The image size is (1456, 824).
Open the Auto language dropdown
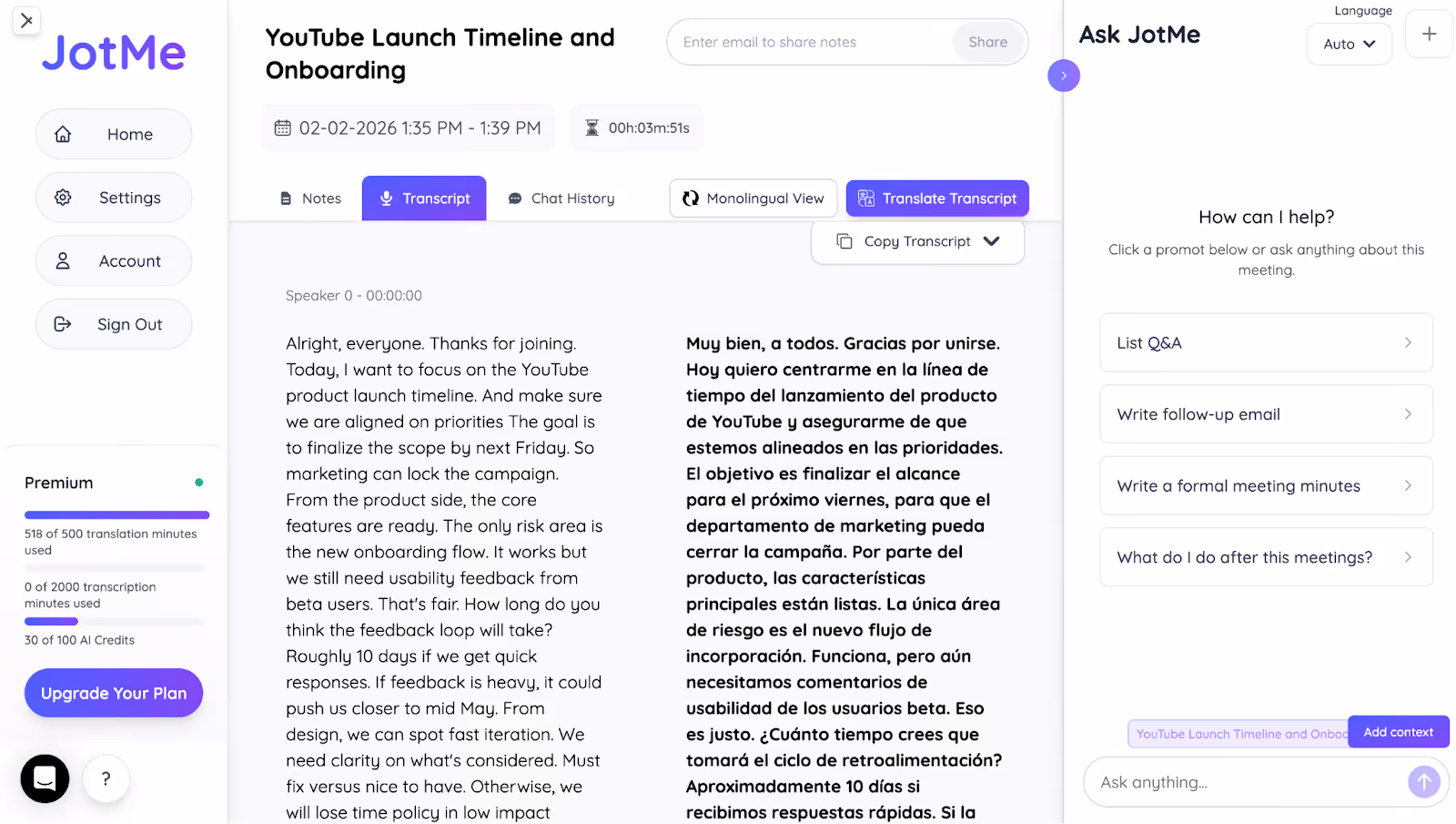[1350, 44]
